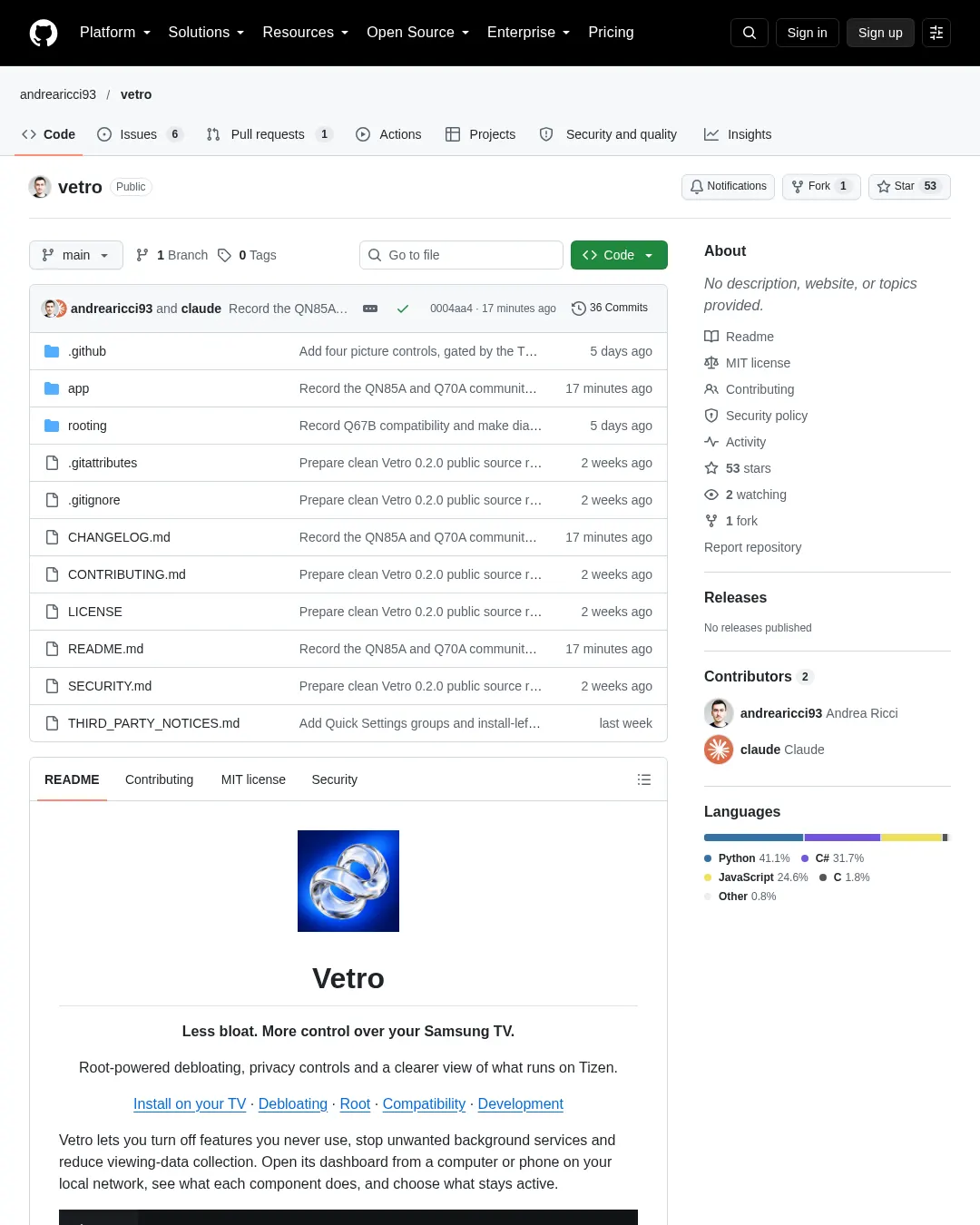Open the SECURITY.md file
Image resolution: width=980 pixels, height=1225 pixels.
pyautogui.click(x=110, y=686)
